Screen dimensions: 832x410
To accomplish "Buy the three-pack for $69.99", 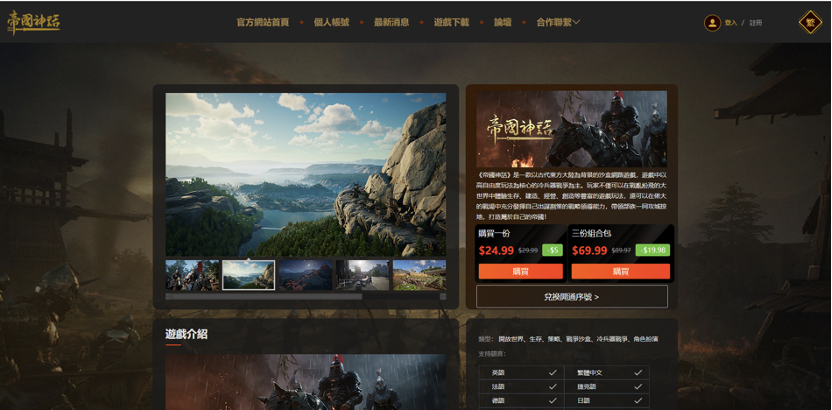I will 621,272.
